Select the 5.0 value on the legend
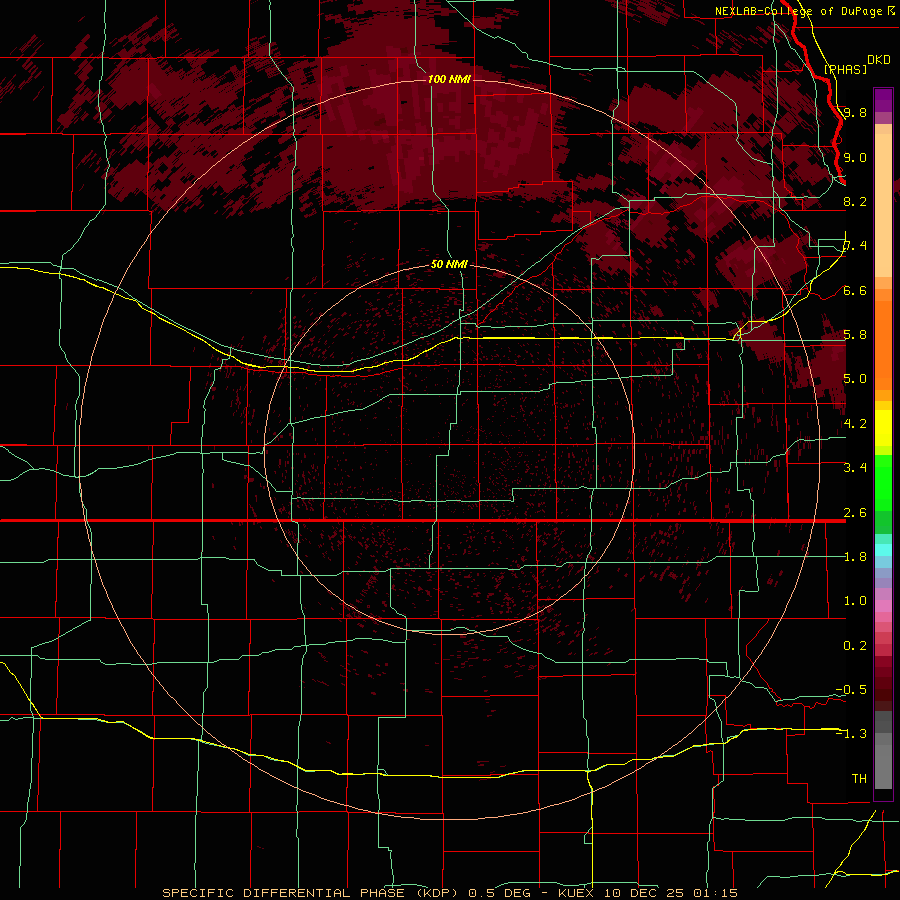 click(x=855, y=379)
